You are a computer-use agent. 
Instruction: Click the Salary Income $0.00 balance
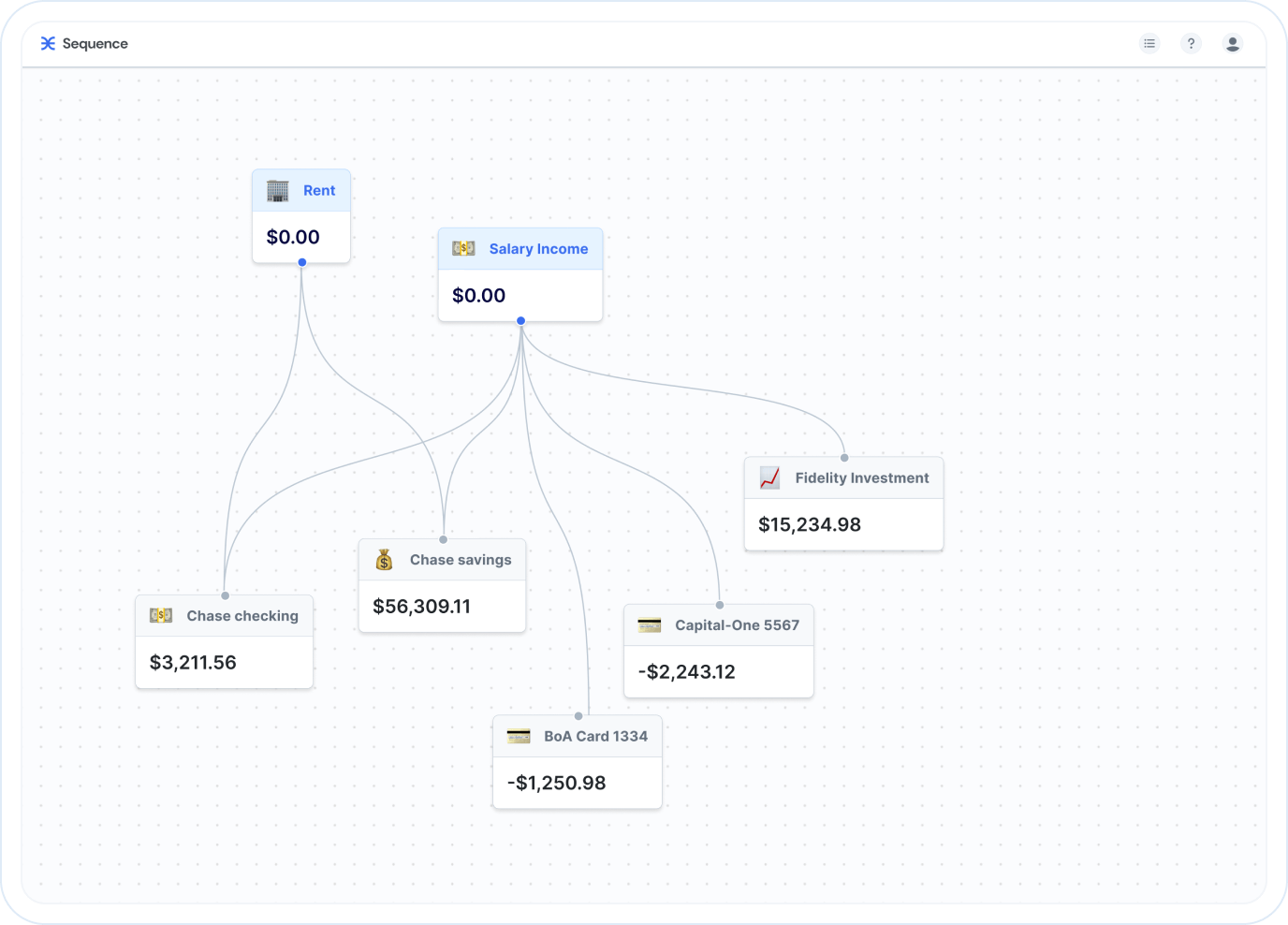point(479,296)
